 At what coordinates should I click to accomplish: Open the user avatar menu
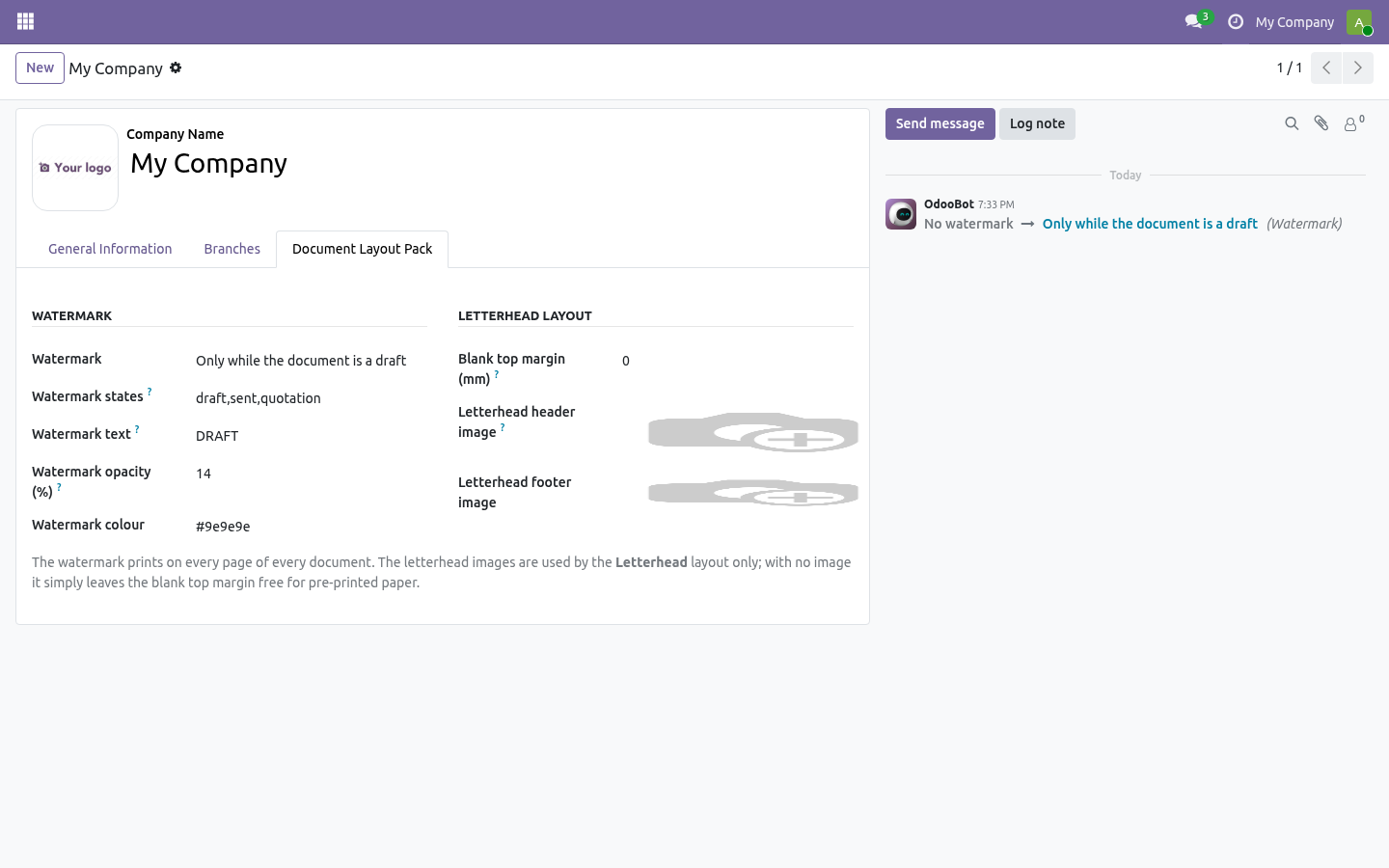point(1359,22)
